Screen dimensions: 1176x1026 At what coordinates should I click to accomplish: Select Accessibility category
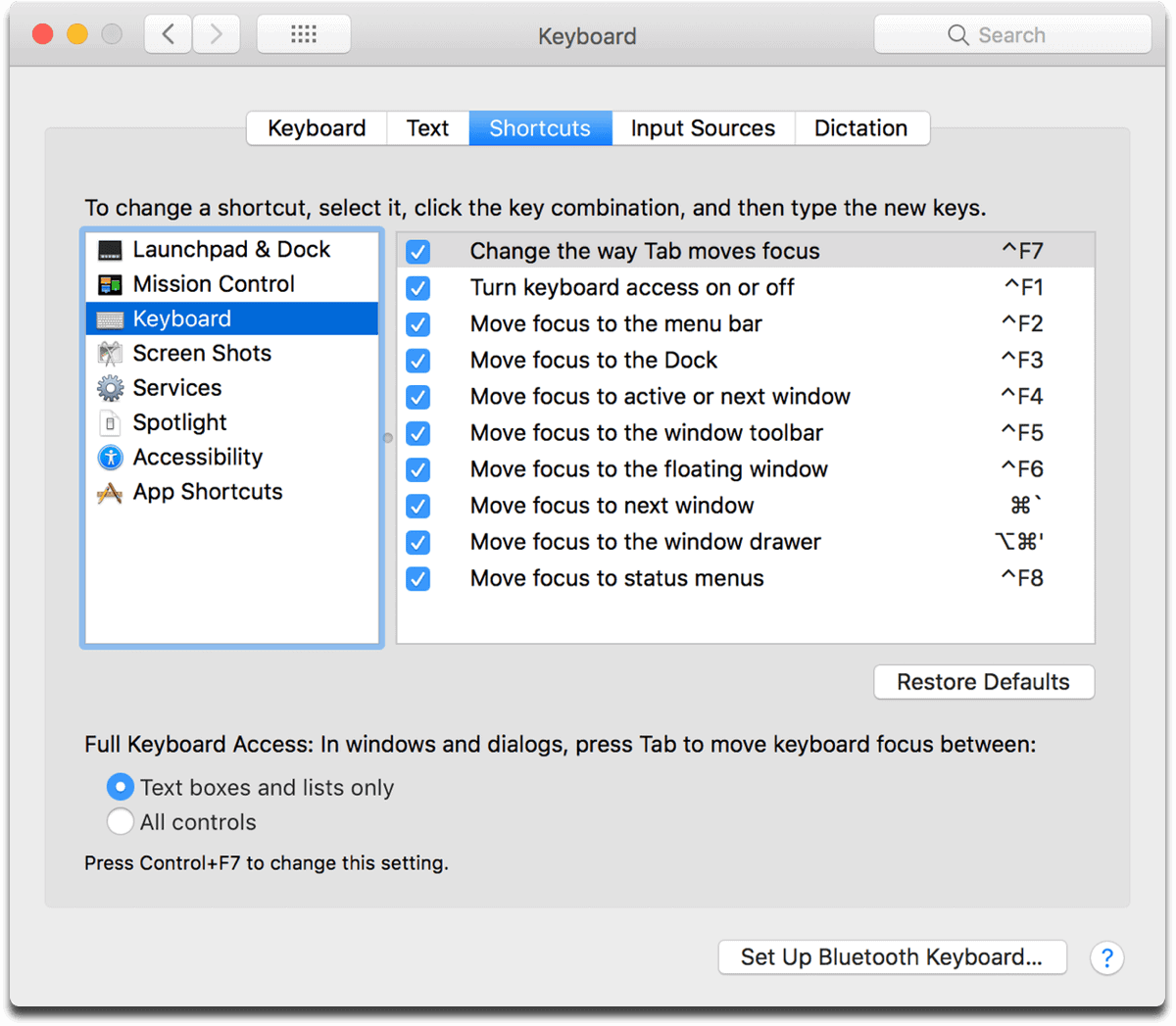(x=232, y=458)
